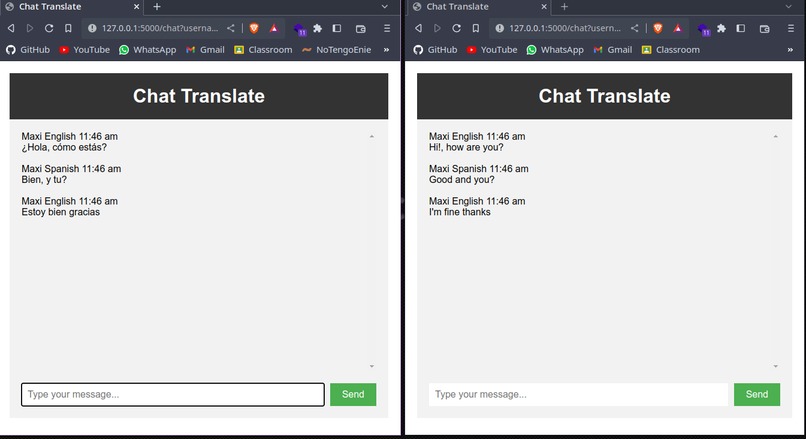Focus message input field in right chat

coord(578,394)
